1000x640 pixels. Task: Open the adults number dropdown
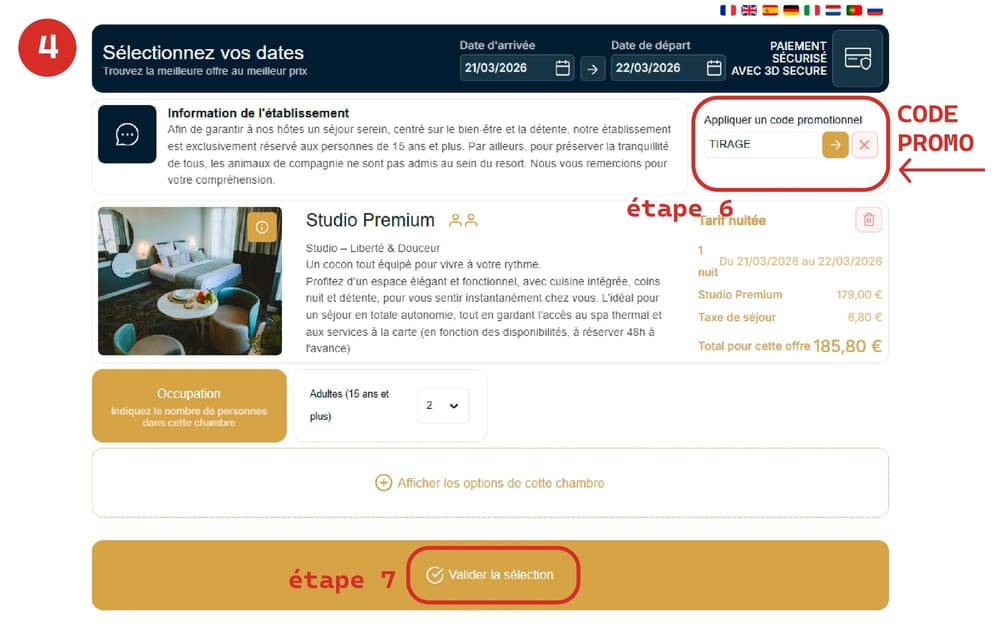tap(442, 405)
